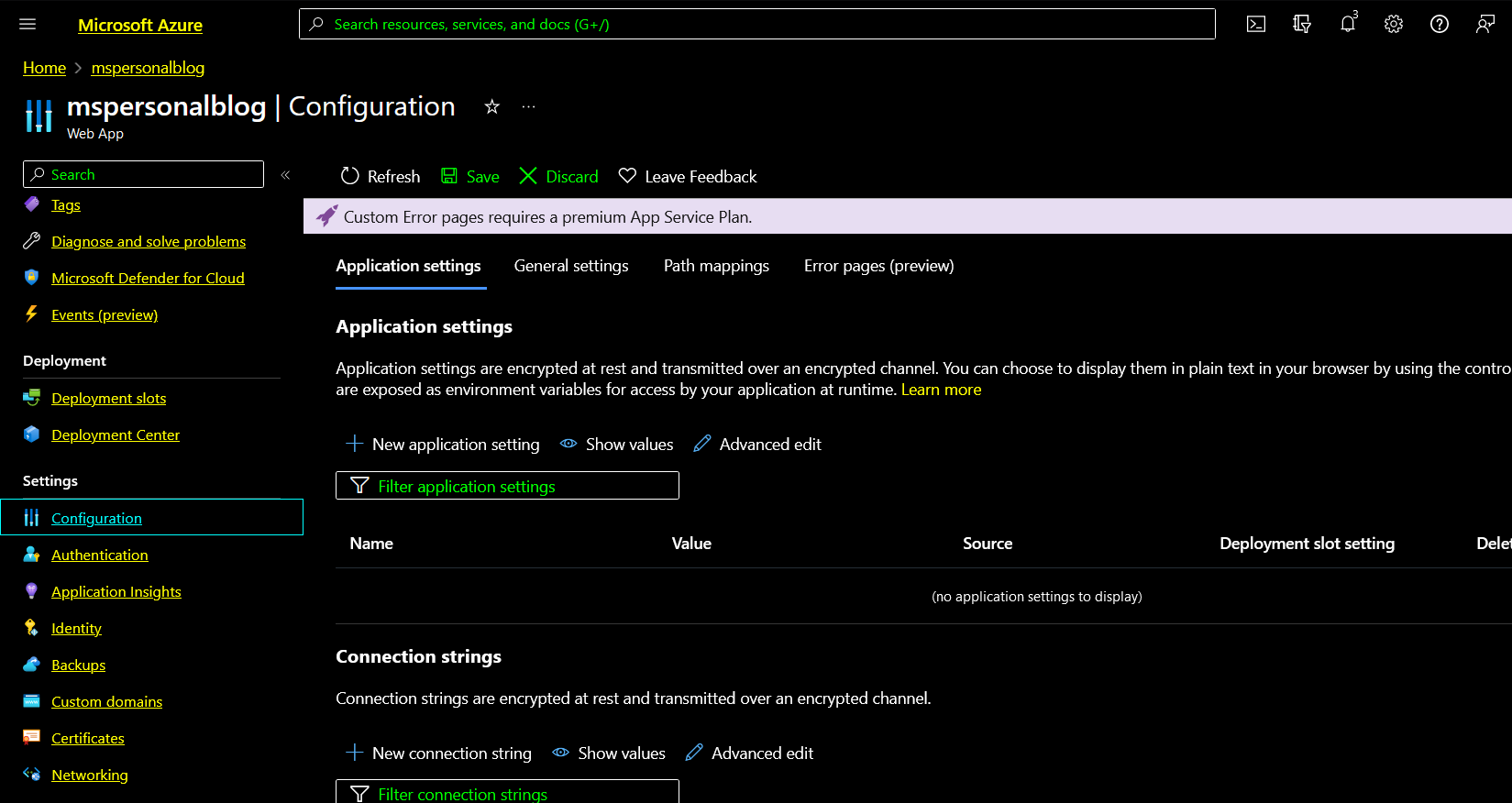Open feedback person icon in header
Image resolution: width=1512 pixels, height=803 pixels.
(1485, 24)
